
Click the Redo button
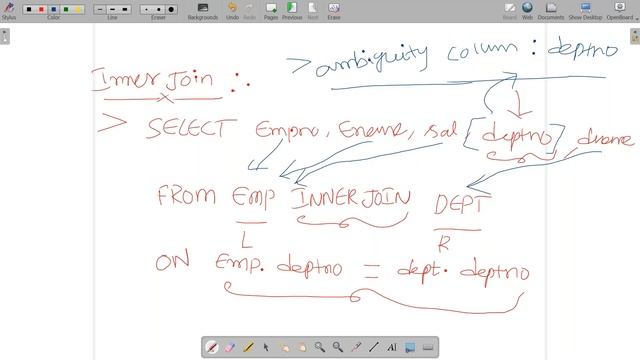point(249,11)
